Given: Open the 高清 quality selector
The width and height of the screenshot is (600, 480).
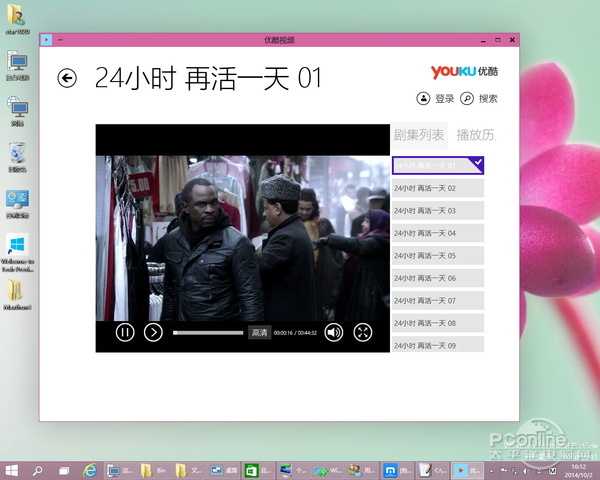Looking at the screenshot, I should click(x=259, y=333).
